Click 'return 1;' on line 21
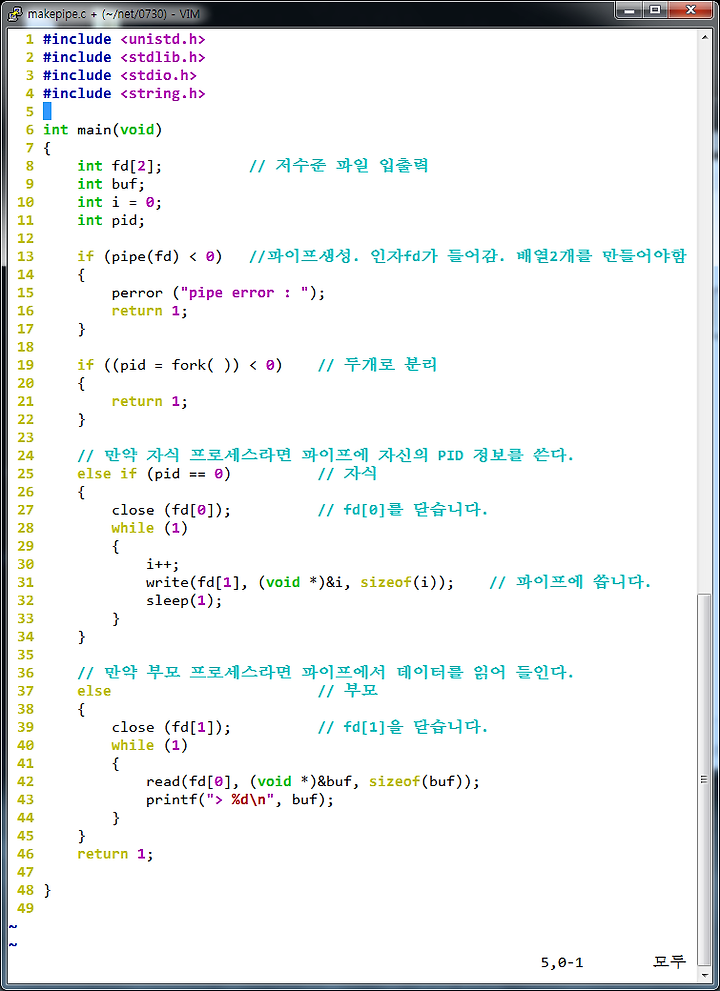 point(150,401)
